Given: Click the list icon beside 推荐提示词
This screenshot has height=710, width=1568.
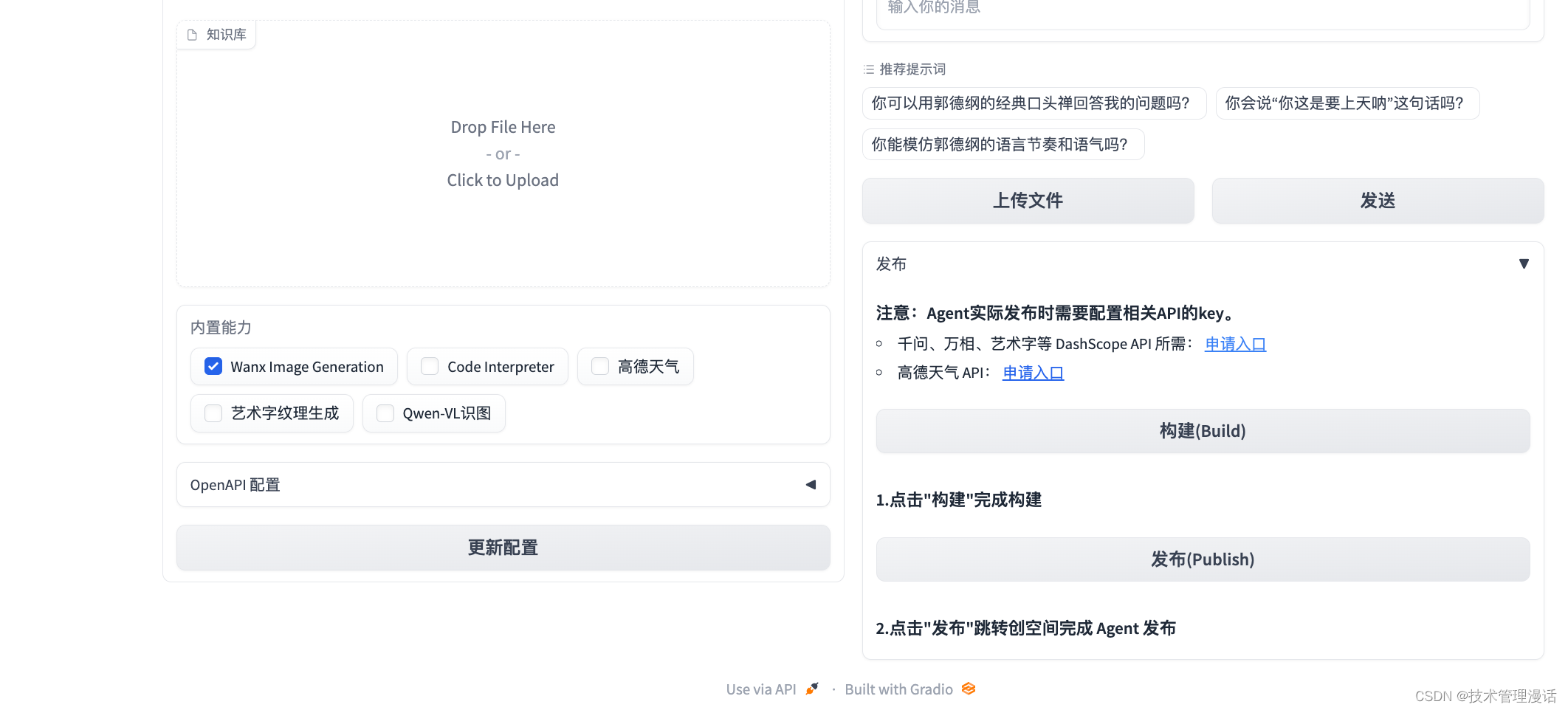Looking at the screenshot, I should (x=868, y=69).
